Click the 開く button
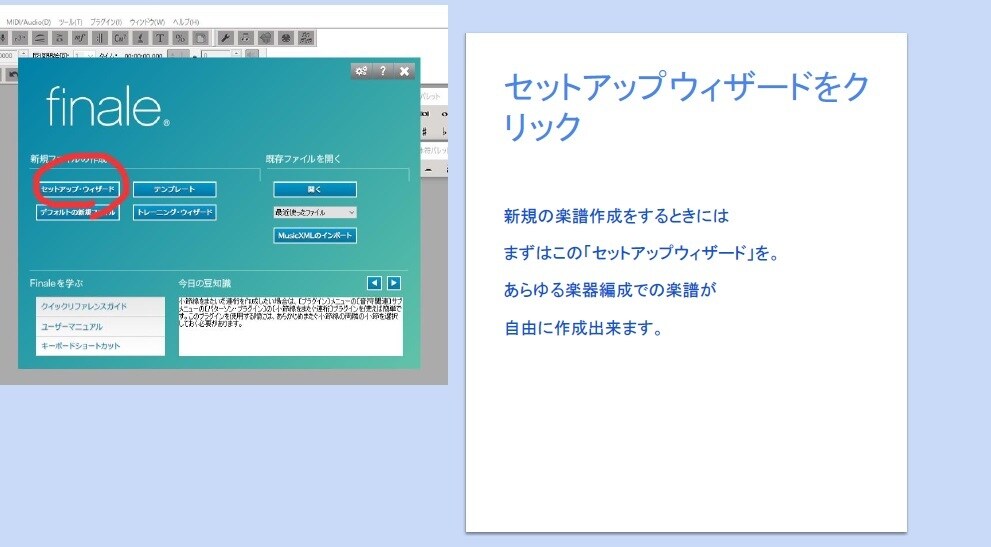This screenshot has height=547, width=991. (315, 189)
